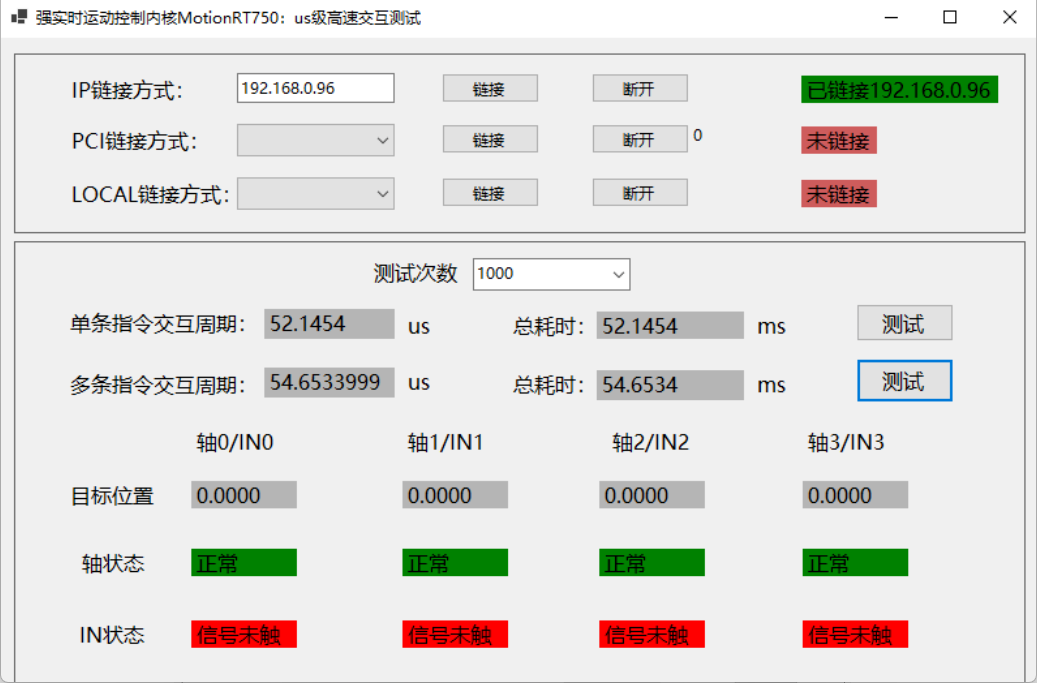Click the 测试次数 label

[x=415, y=273]
